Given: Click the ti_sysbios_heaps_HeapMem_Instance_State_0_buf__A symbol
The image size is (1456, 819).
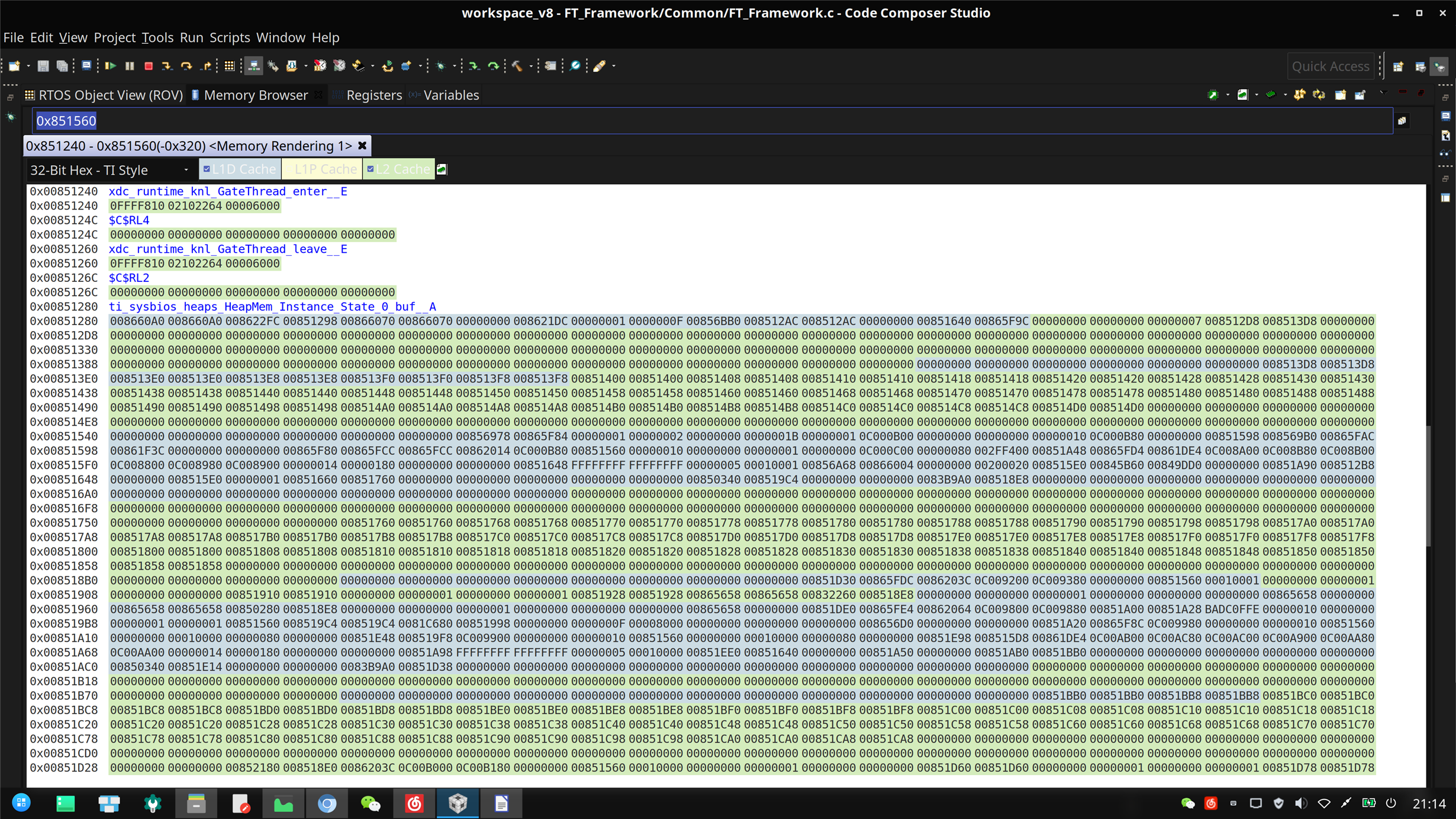Looking at the screenshot, I should 272,307.
